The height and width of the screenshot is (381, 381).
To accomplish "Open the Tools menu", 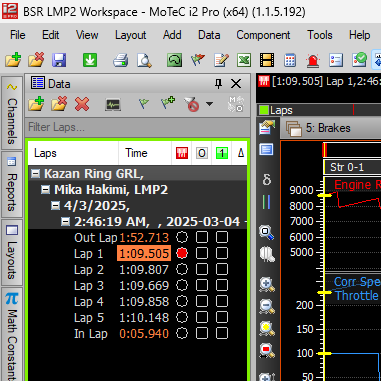I will point(320,35).
